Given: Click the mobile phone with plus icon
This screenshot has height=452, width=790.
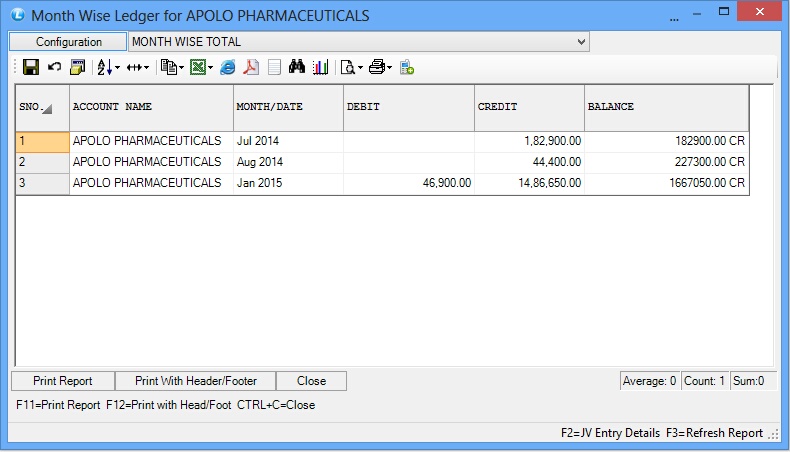Looking at the screenshot, I should [x=407, y=68].
